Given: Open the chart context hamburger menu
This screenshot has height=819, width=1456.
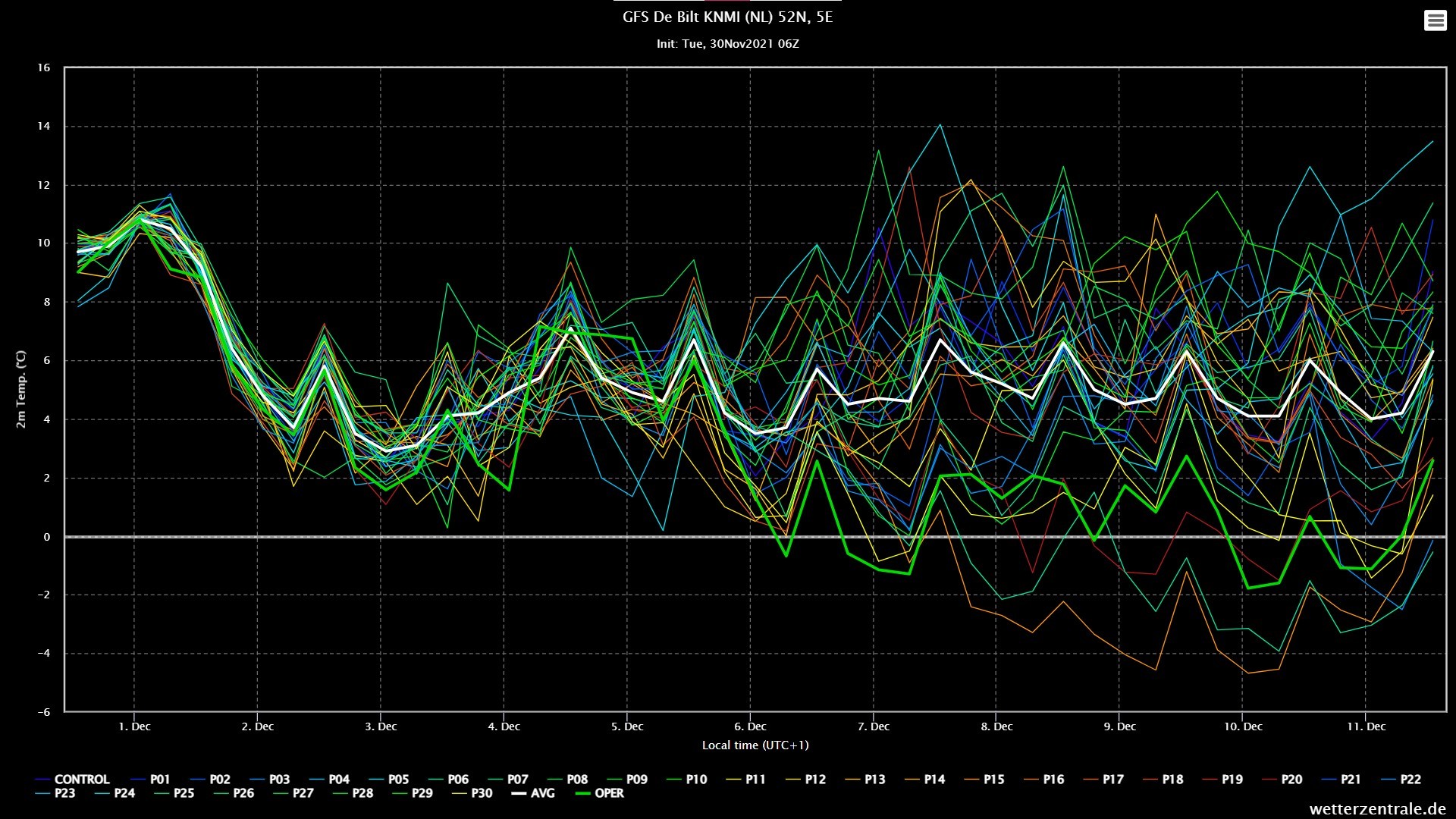Looking at the screenshot, I should 1435,20.
